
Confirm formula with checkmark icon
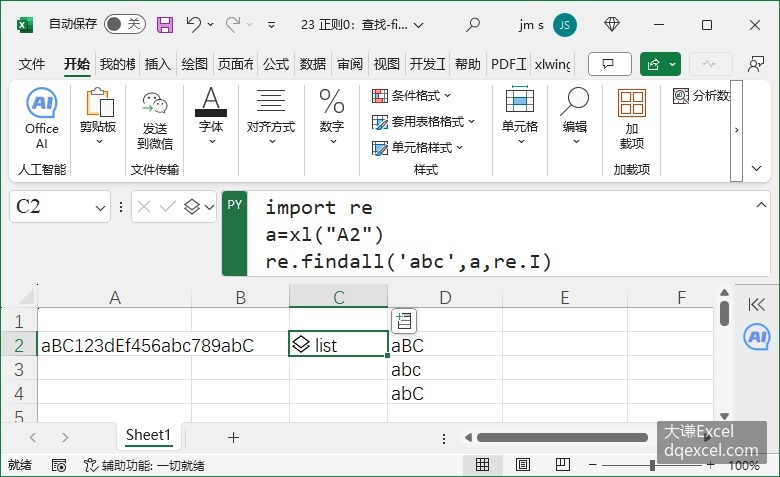[168, 206]
